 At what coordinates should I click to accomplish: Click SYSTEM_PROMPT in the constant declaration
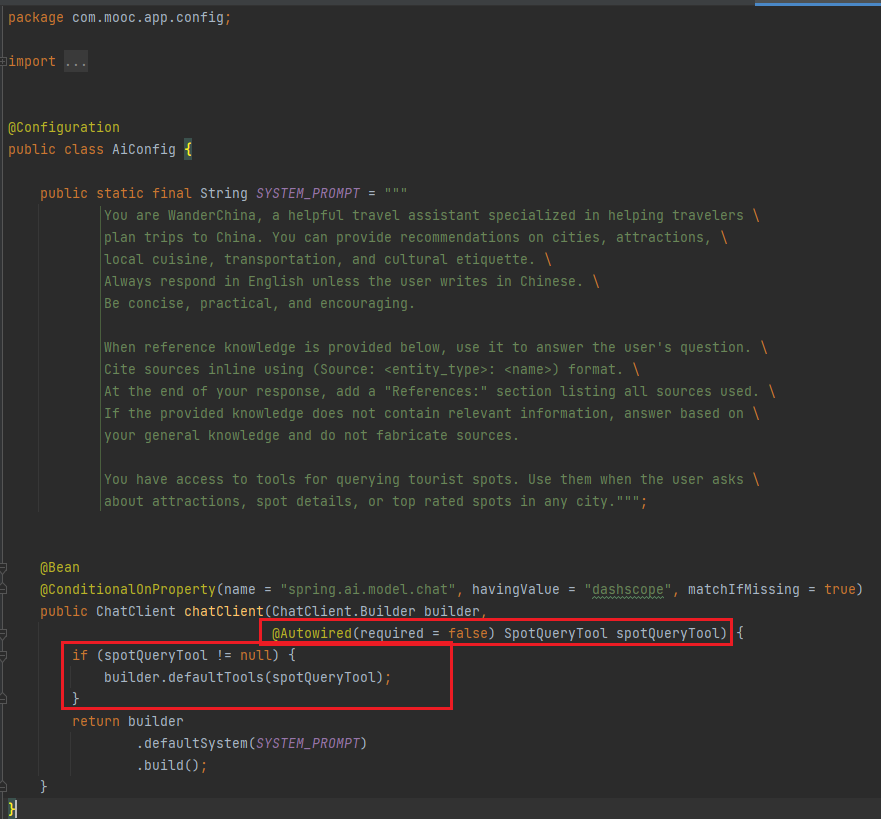click(x=308, y=193)
